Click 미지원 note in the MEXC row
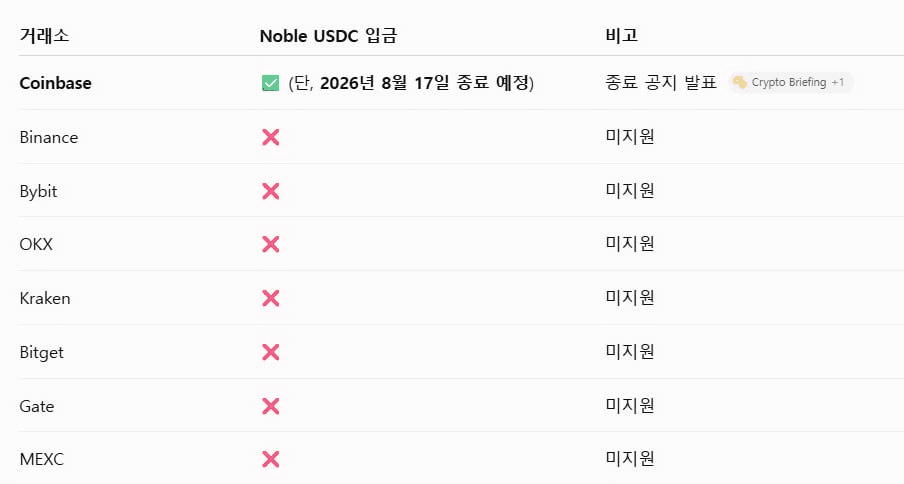This screenshot has height=484, width=904. click(x=630, y=459)
